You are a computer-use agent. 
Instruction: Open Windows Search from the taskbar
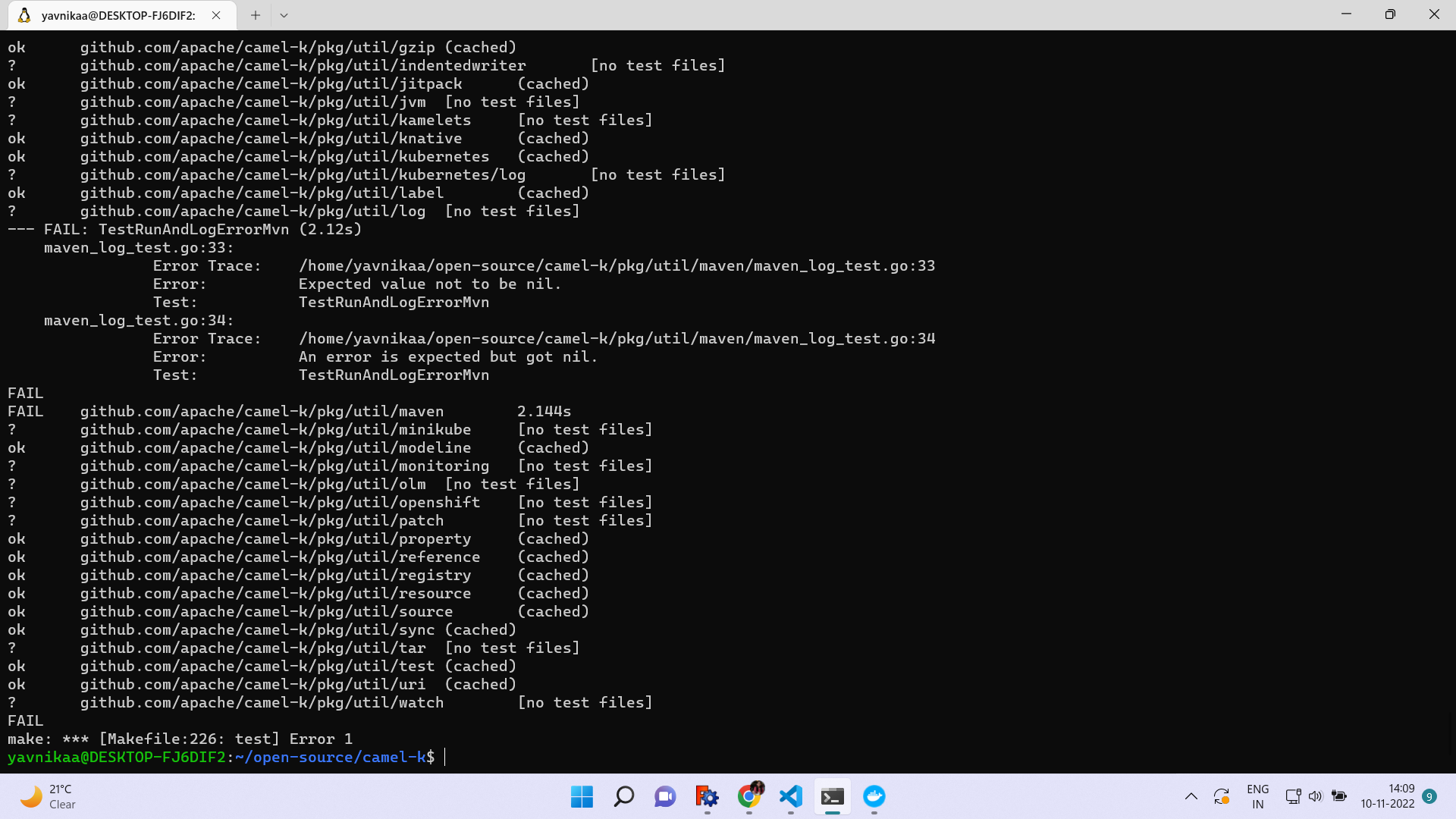tap(623, 797)
